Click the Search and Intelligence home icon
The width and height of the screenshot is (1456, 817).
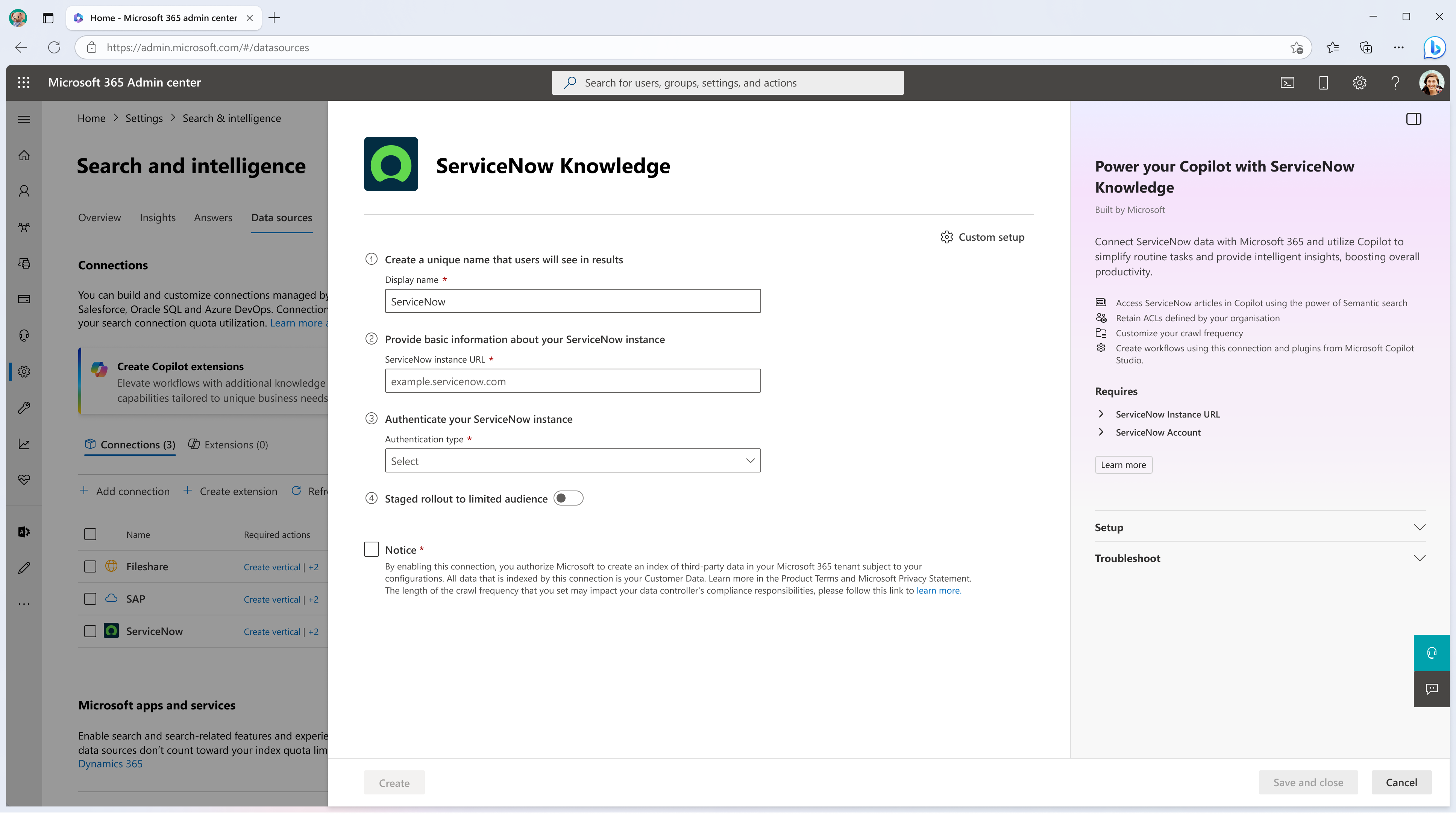24,371
